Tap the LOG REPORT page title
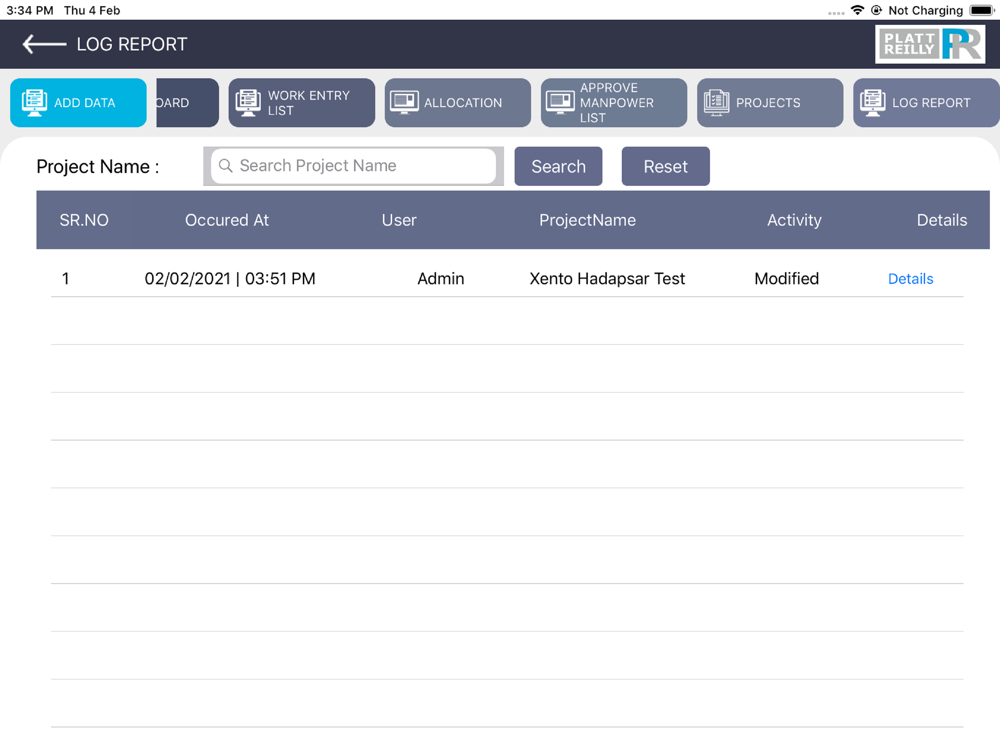 coord(132,44)
